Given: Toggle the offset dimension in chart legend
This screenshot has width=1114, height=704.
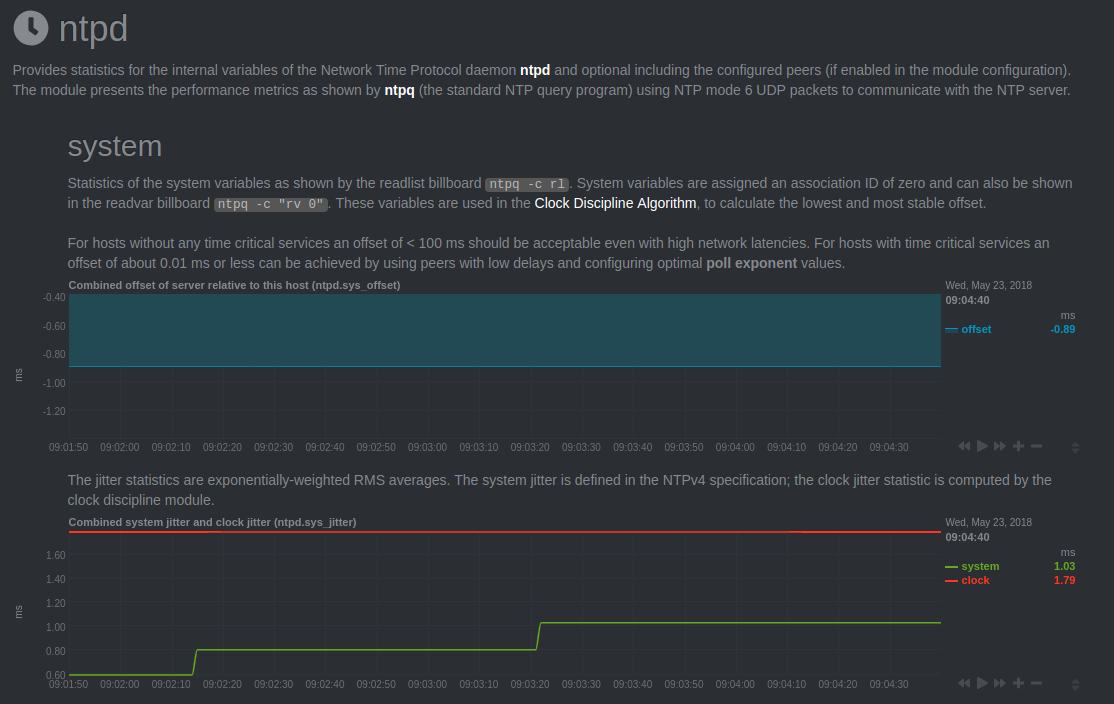Looking at the screenshot, I should (975, 329).
